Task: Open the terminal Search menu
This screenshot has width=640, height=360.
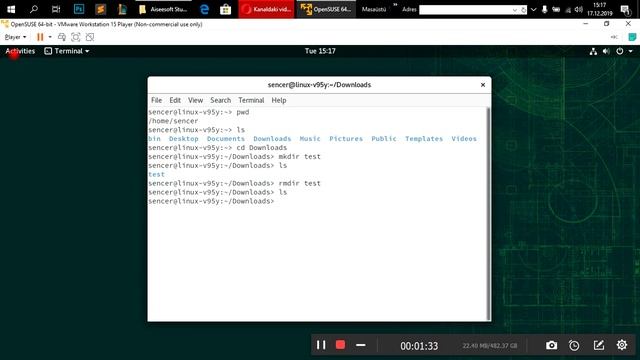Action: [x=220, y=100]
